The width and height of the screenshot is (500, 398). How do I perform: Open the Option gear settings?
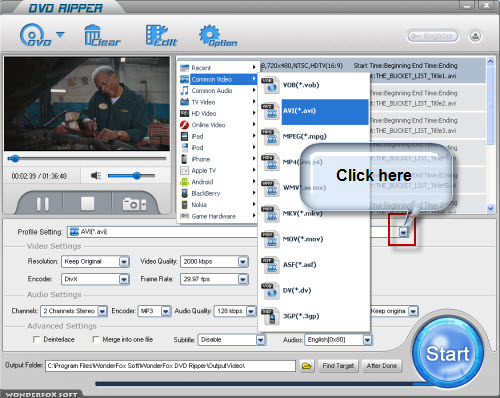tap(218, 35)
